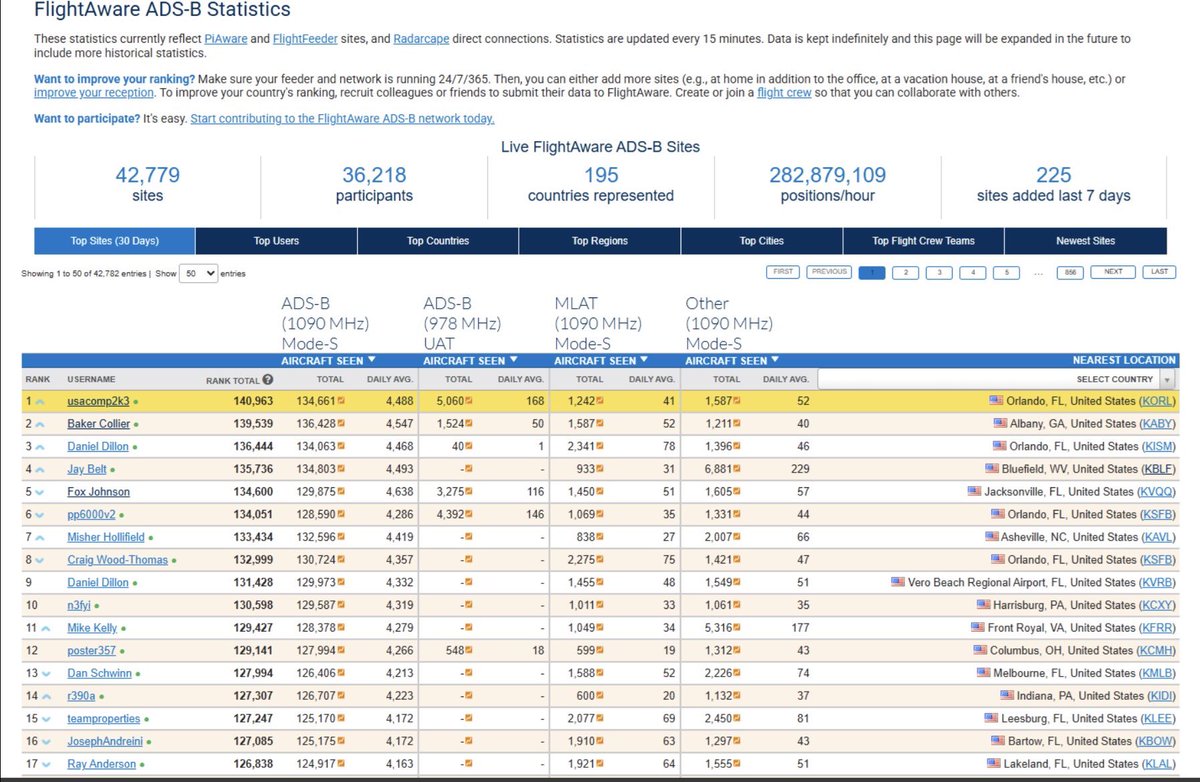Viewport: 1200px width, 782px height.
Task: Open Fox Johnson's user page
Action: [x=98, y=492]
